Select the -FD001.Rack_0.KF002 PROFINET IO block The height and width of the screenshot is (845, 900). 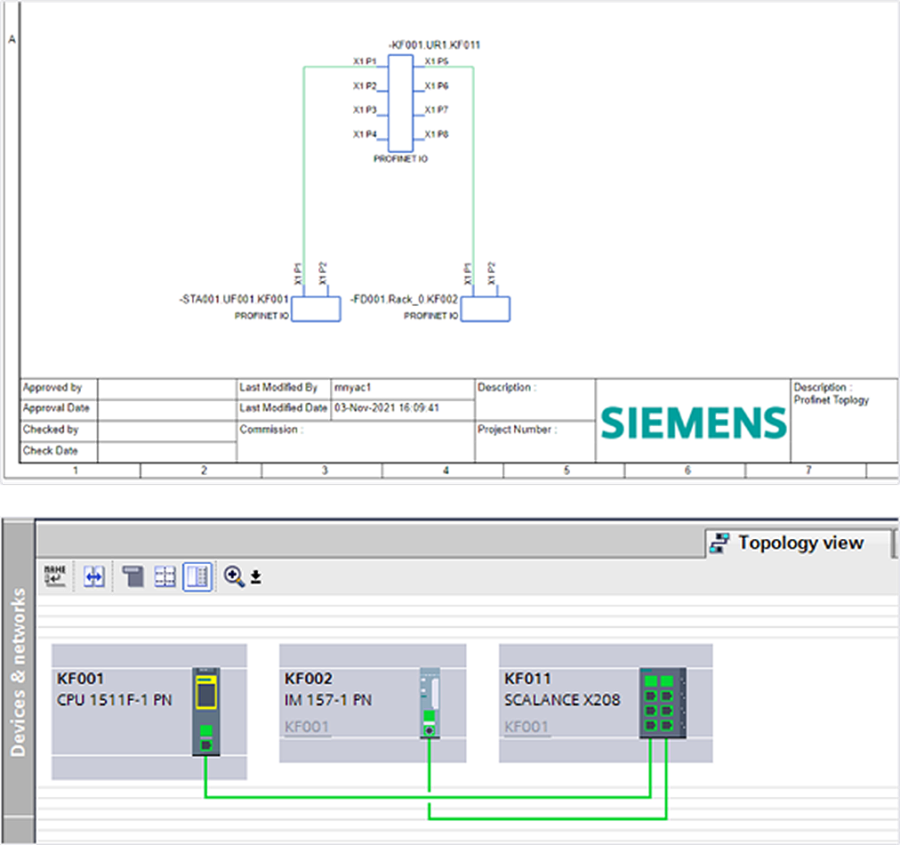pos(485,308)
